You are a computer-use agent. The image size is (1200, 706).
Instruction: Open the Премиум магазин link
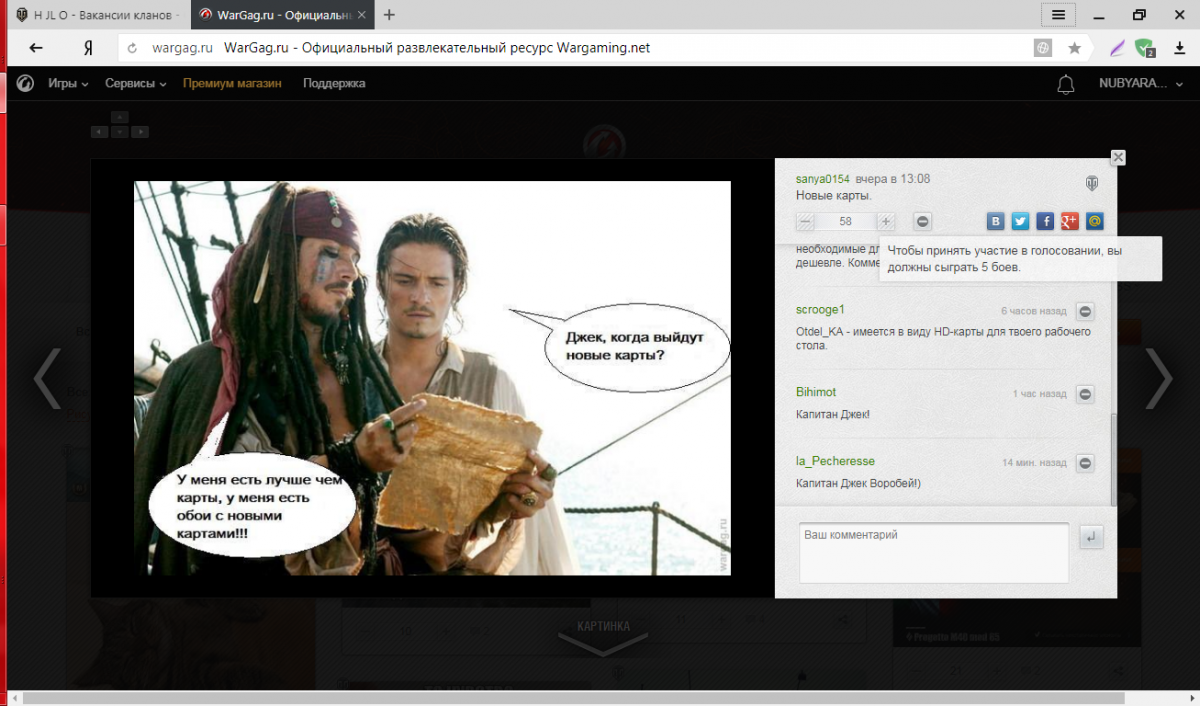[x=232, y=84]
